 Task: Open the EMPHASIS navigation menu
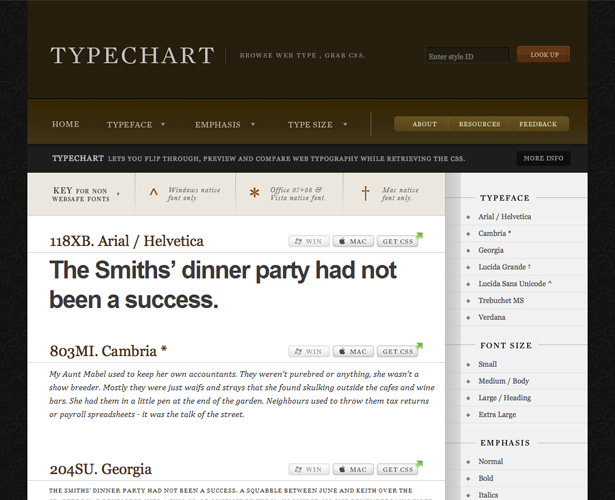pos(218,125)
